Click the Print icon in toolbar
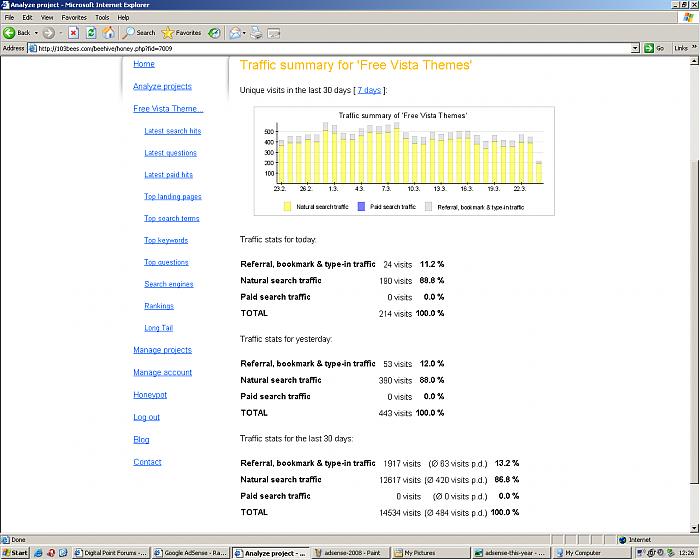Image resolution: width=700 pixels, height=560 pixels. coord(256,33)
